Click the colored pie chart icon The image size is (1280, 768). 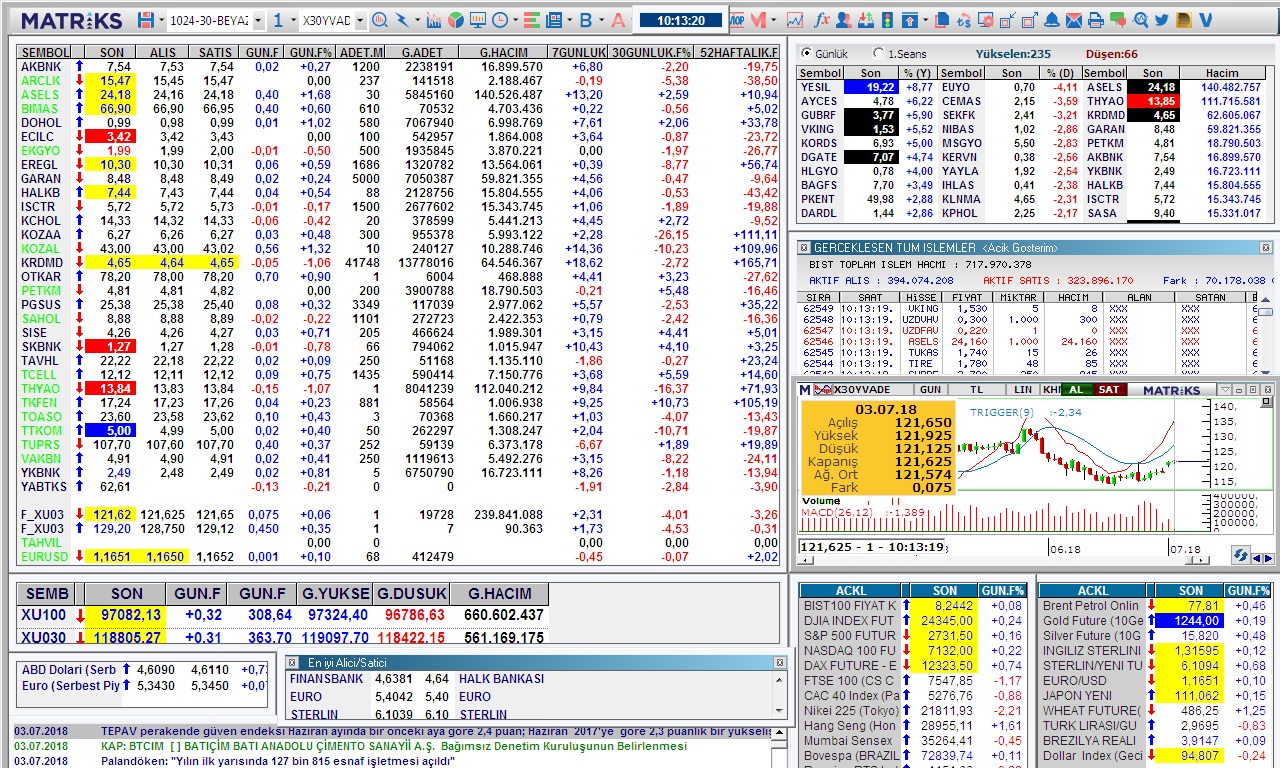click(x=455, y=20)
